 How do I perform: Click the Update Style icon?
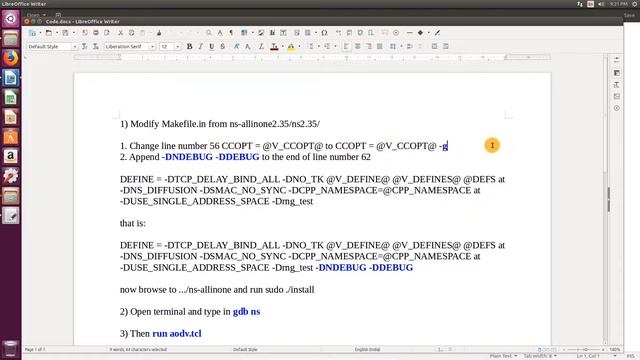tap(84, 47)
